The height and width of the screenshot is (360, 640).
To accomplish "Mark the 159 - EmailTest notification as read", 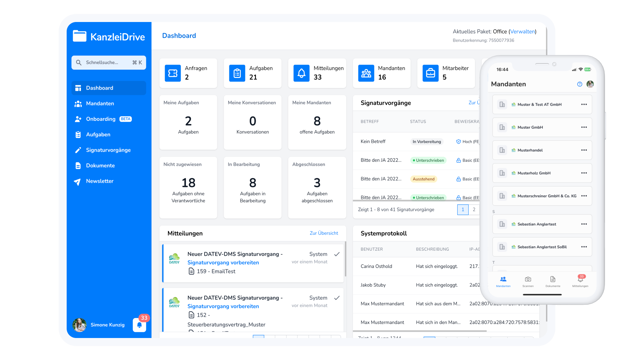I will coord(337,254).
